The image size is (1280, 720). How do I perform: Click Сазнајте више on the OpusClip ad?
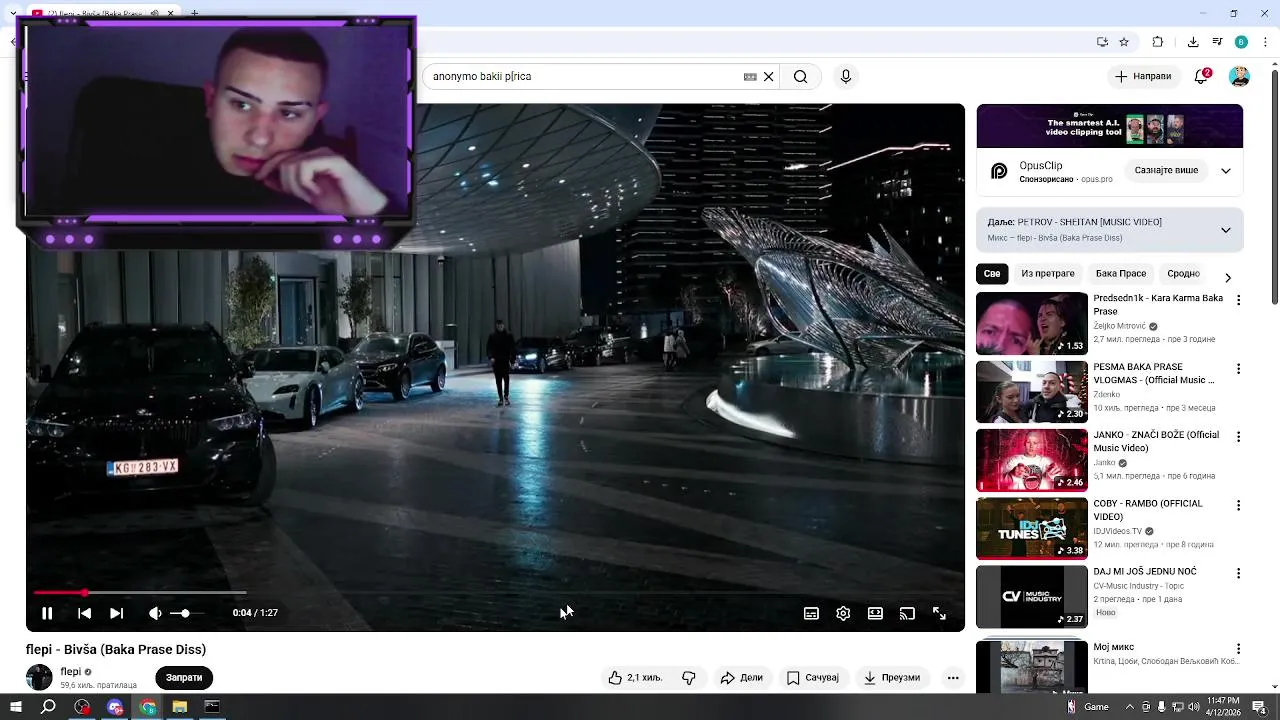tap(1166, 171)
